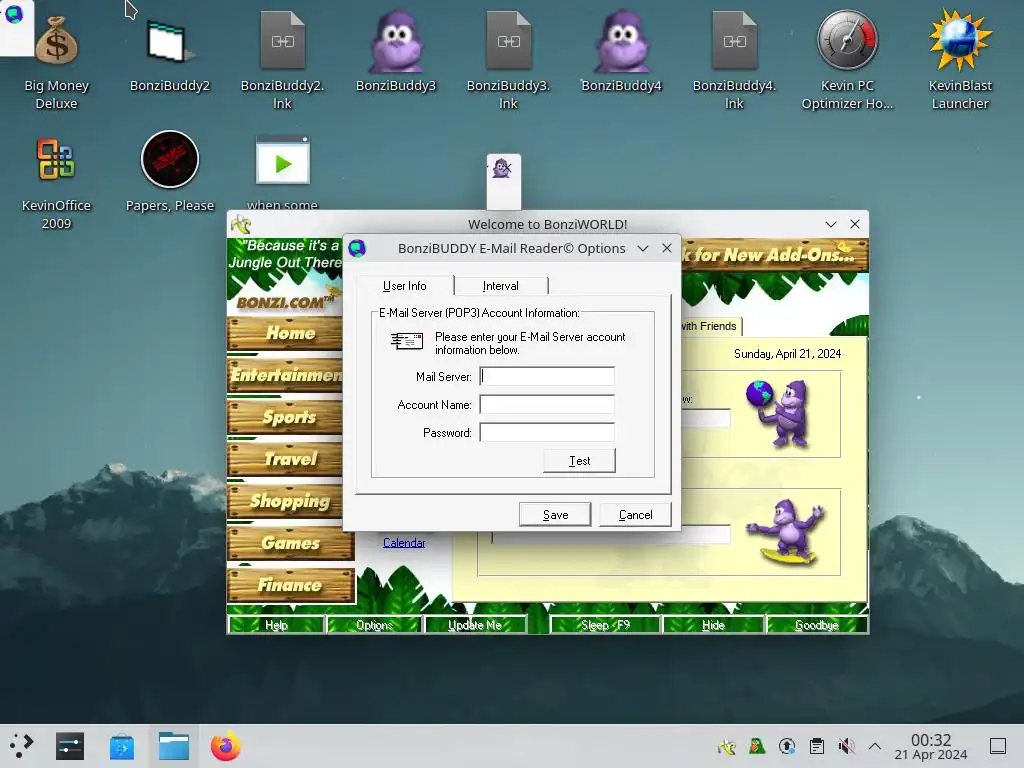Click the surfing Bonzi gorilla image
Image resolution: width=1024 pixels, height=768 pixels.
point(786,532)
